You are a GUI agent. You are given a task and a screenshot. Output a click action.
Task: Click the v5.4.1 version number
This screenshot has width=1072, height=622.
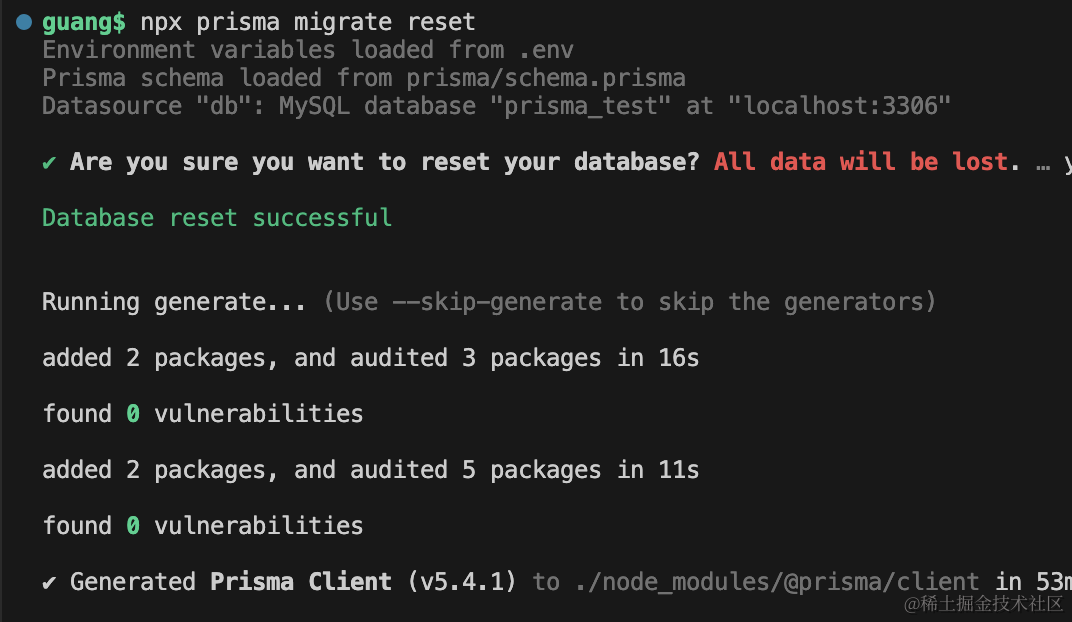(x=463, y=582)
